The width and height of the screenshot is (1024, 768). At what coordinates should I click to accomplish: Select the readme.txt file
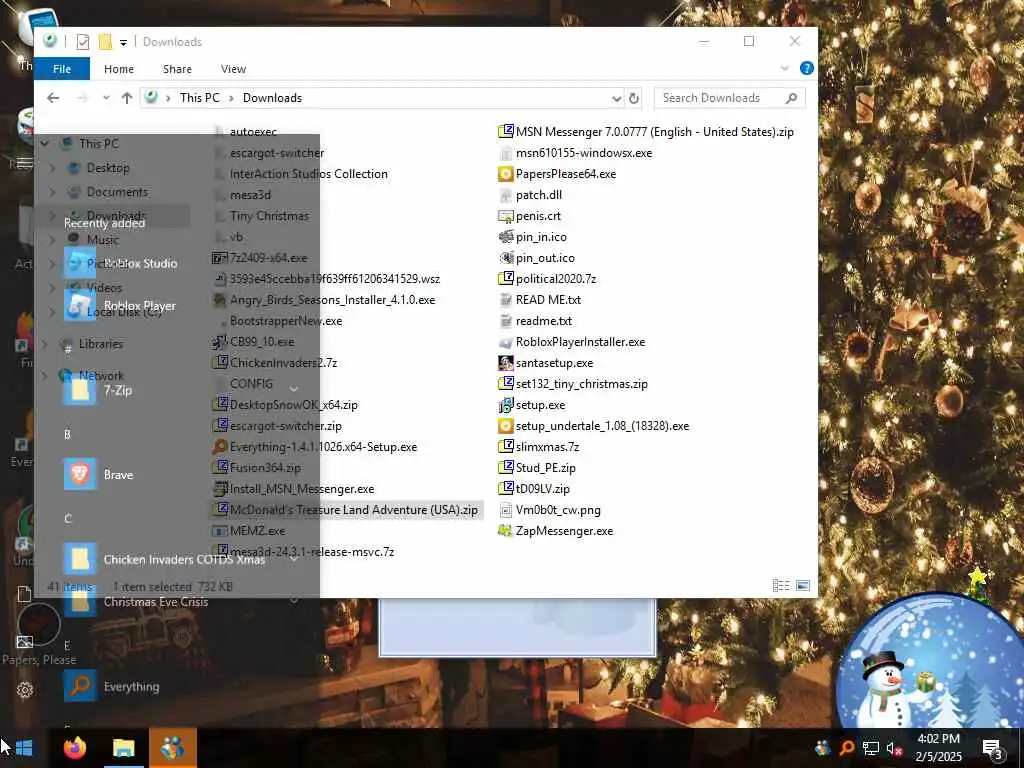tap(535, 321)
